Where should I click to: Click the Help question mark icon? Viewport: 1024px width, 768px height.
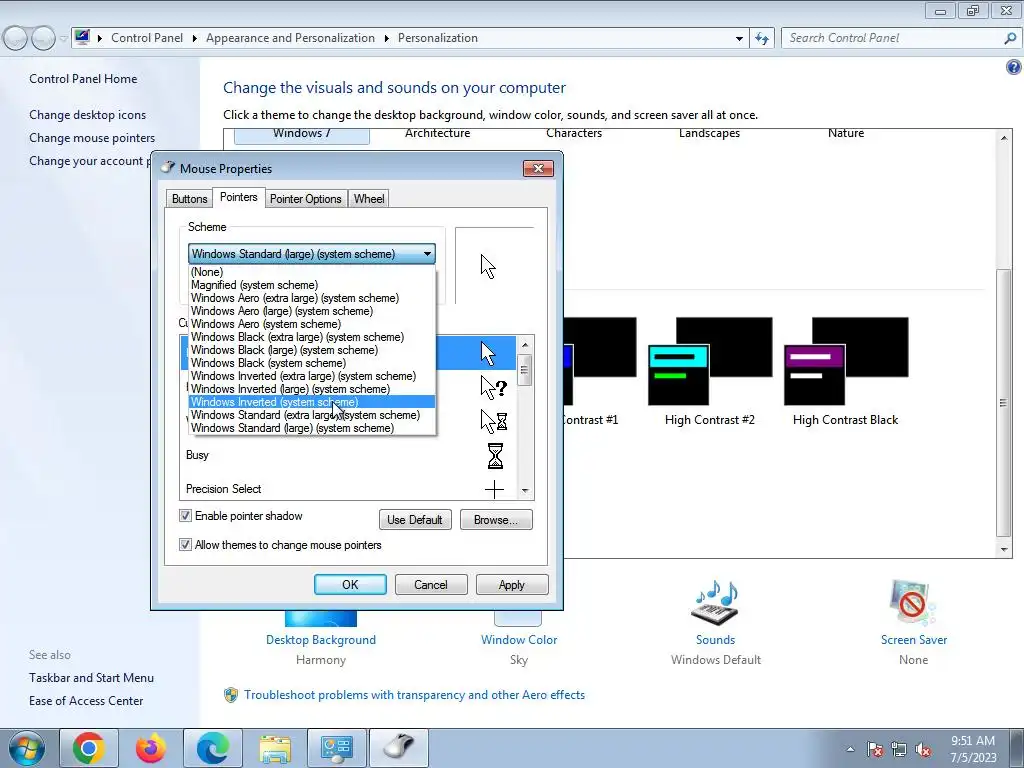1014,67
